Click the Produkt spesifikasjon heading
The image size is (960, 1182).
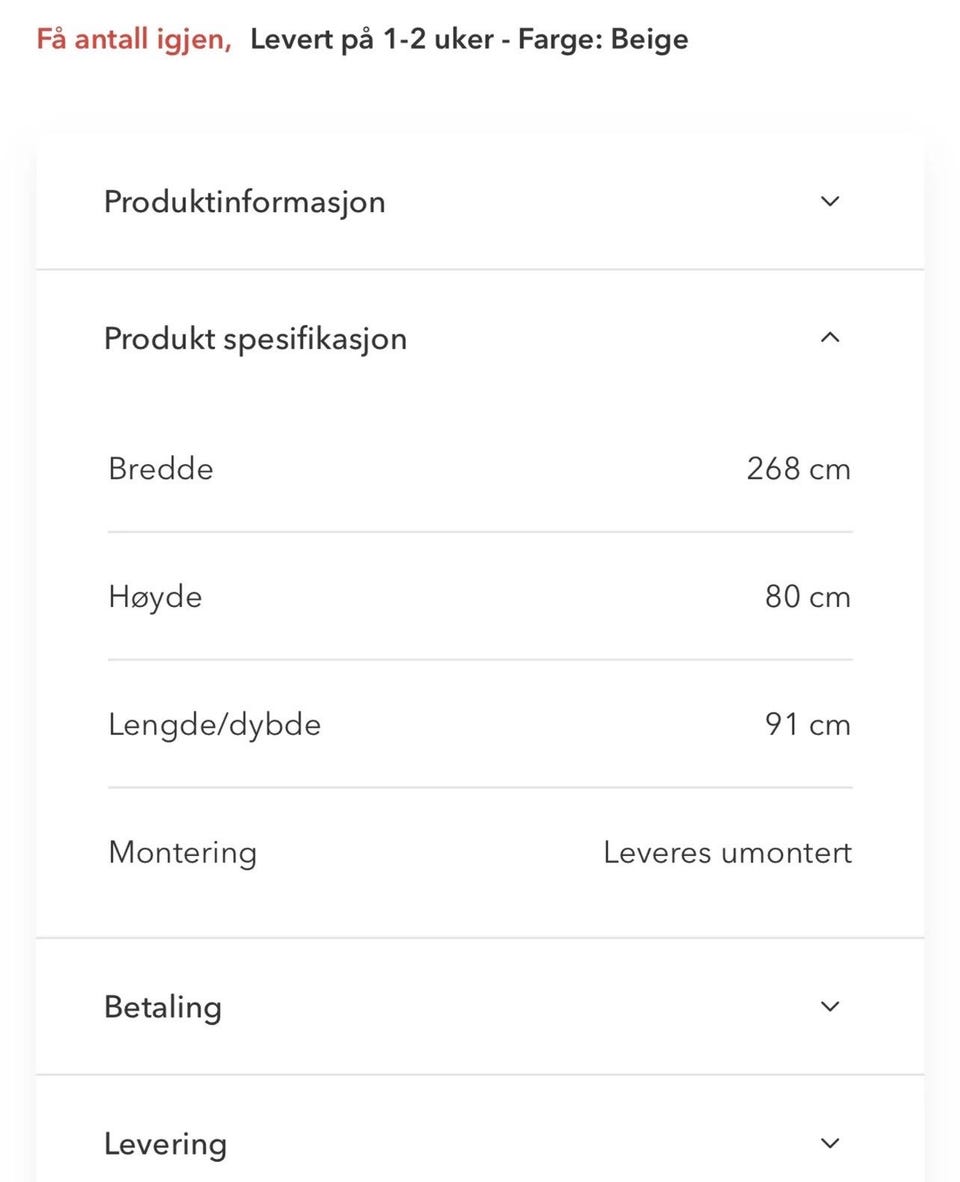pyautogui.click(x=255, y=338)
